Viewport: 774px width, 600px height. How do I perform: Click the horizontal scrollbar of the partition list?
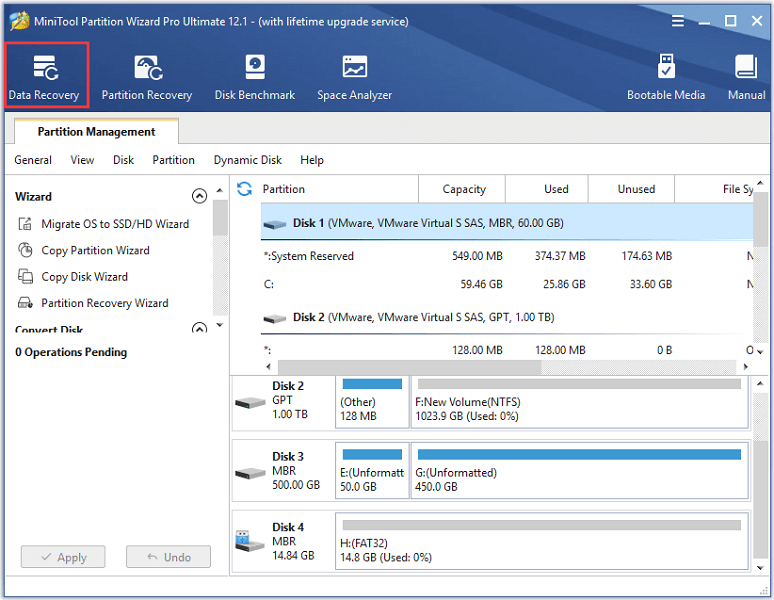click(410, 367)
